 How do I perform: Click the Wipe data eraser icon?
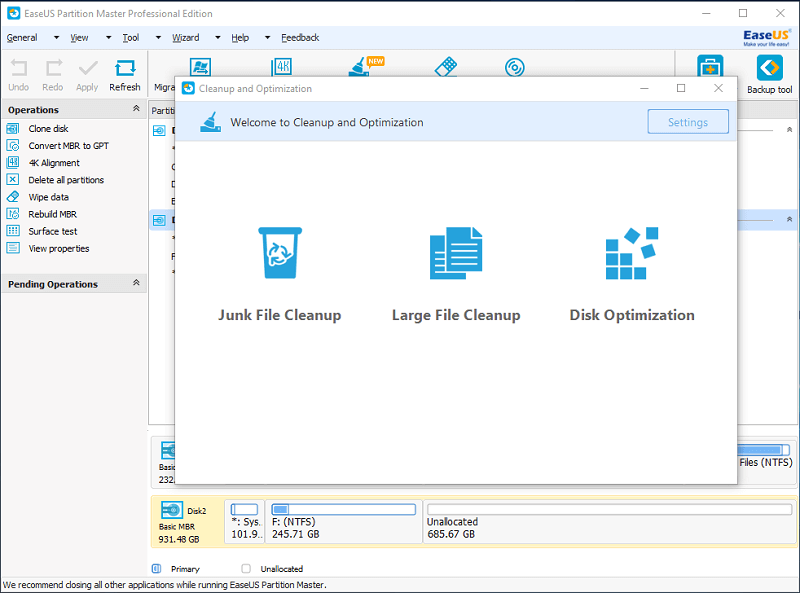coord(13,197)
